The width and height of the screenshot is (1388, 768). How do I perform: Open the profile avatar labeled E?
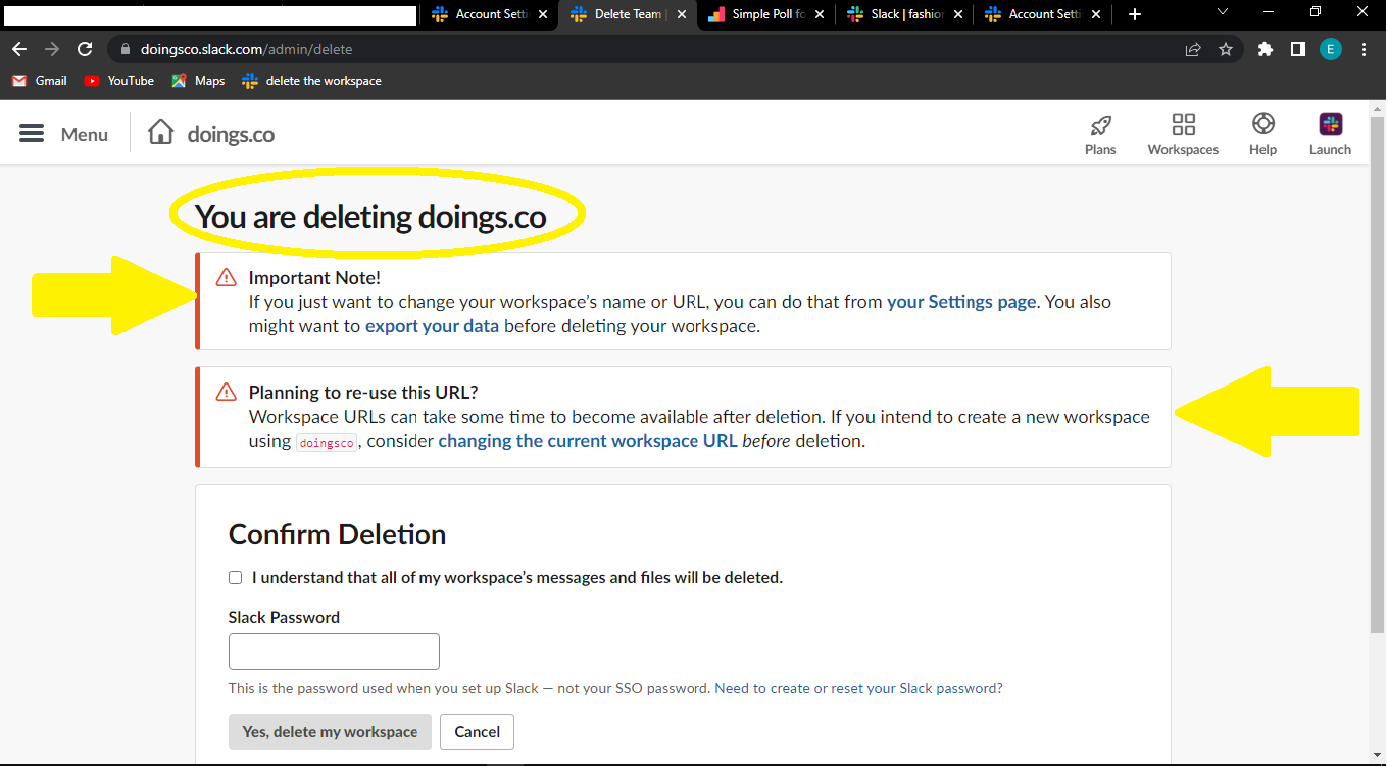(x=1330, y=49)
